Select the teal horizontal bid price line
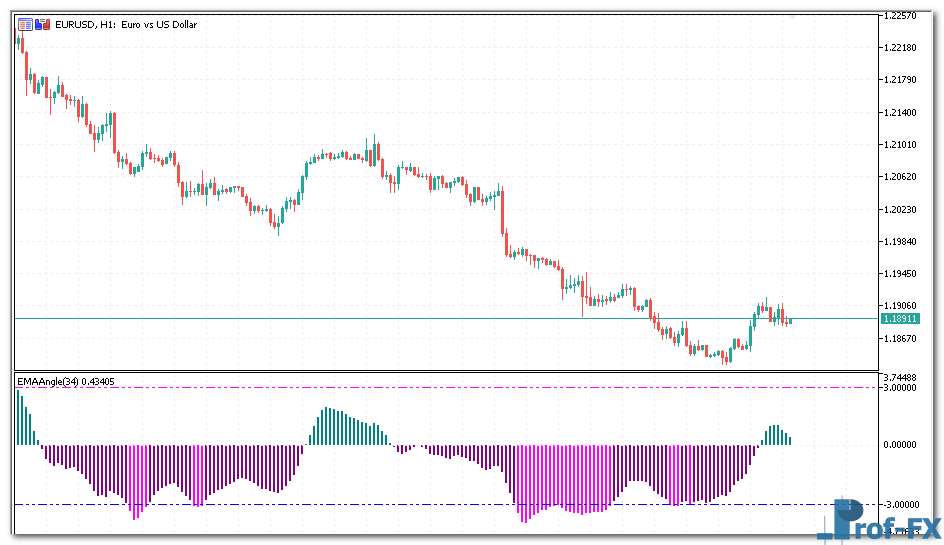 (400, 318)
